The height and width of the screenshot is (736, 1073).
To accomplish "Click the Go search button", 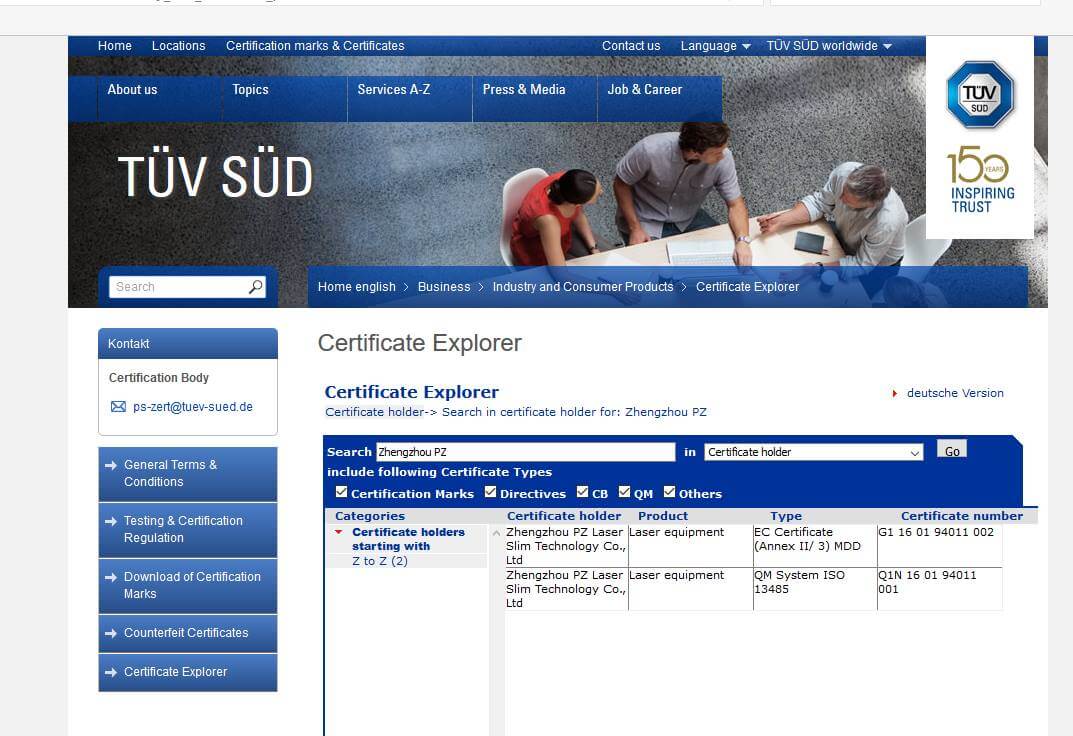I will pyautogui.click(x=952, y=450).
